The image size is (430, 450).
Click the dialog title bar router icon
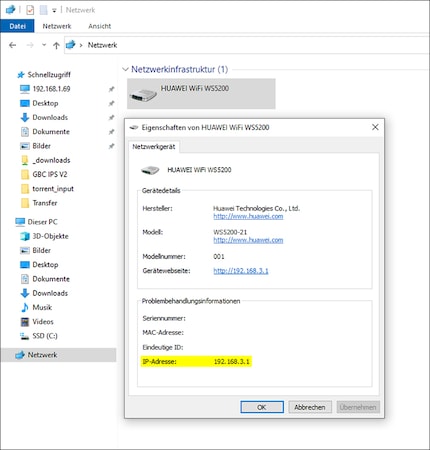(x=134, y=127)
